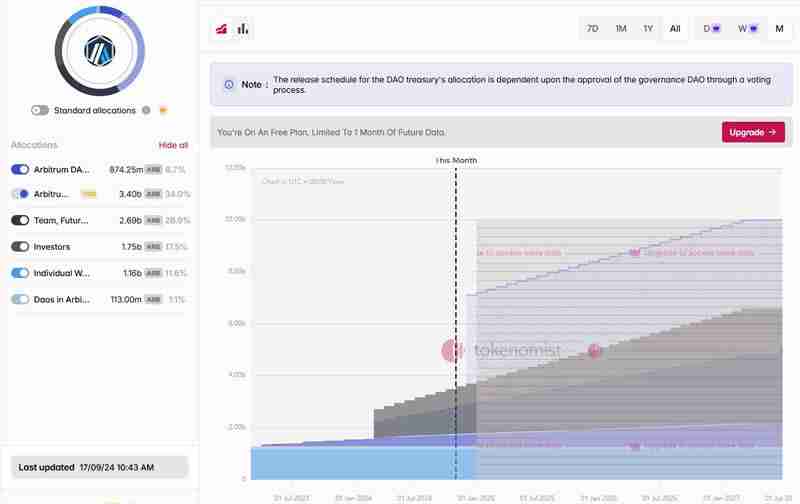Toggle the Individual W... allocation switch
The width and height of the screenshot is (800, 504).
pyautogui.click(x=20, y=273)
